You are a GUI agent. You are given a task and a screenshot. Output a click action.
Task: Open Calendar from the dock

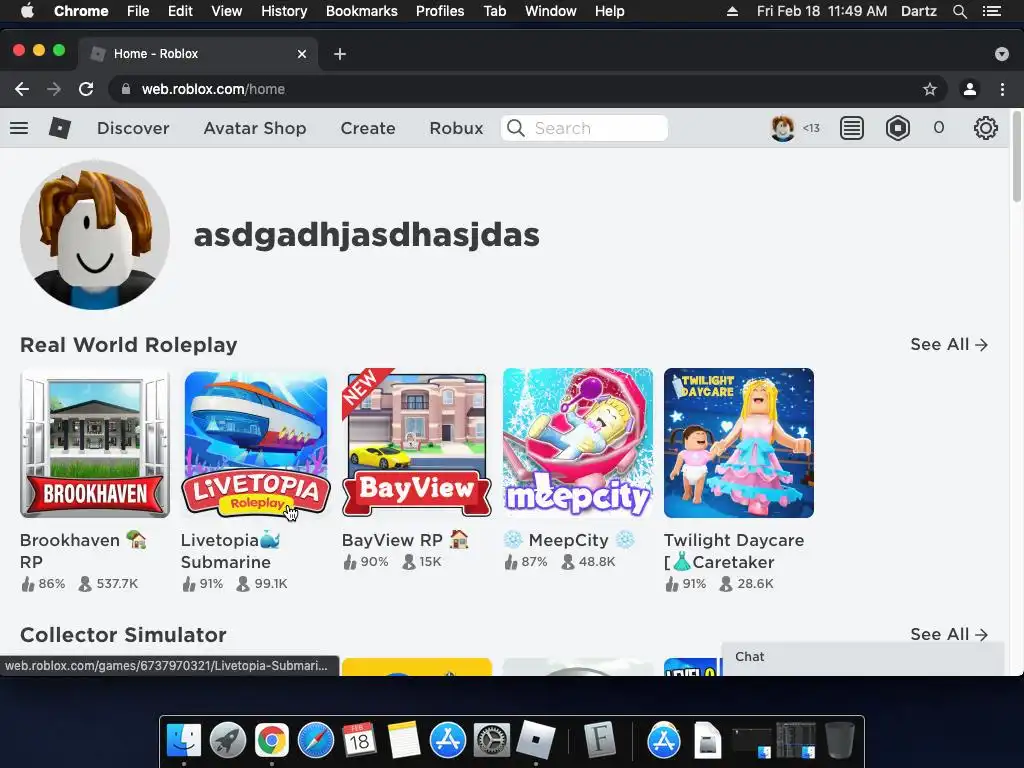click(359, 741)
